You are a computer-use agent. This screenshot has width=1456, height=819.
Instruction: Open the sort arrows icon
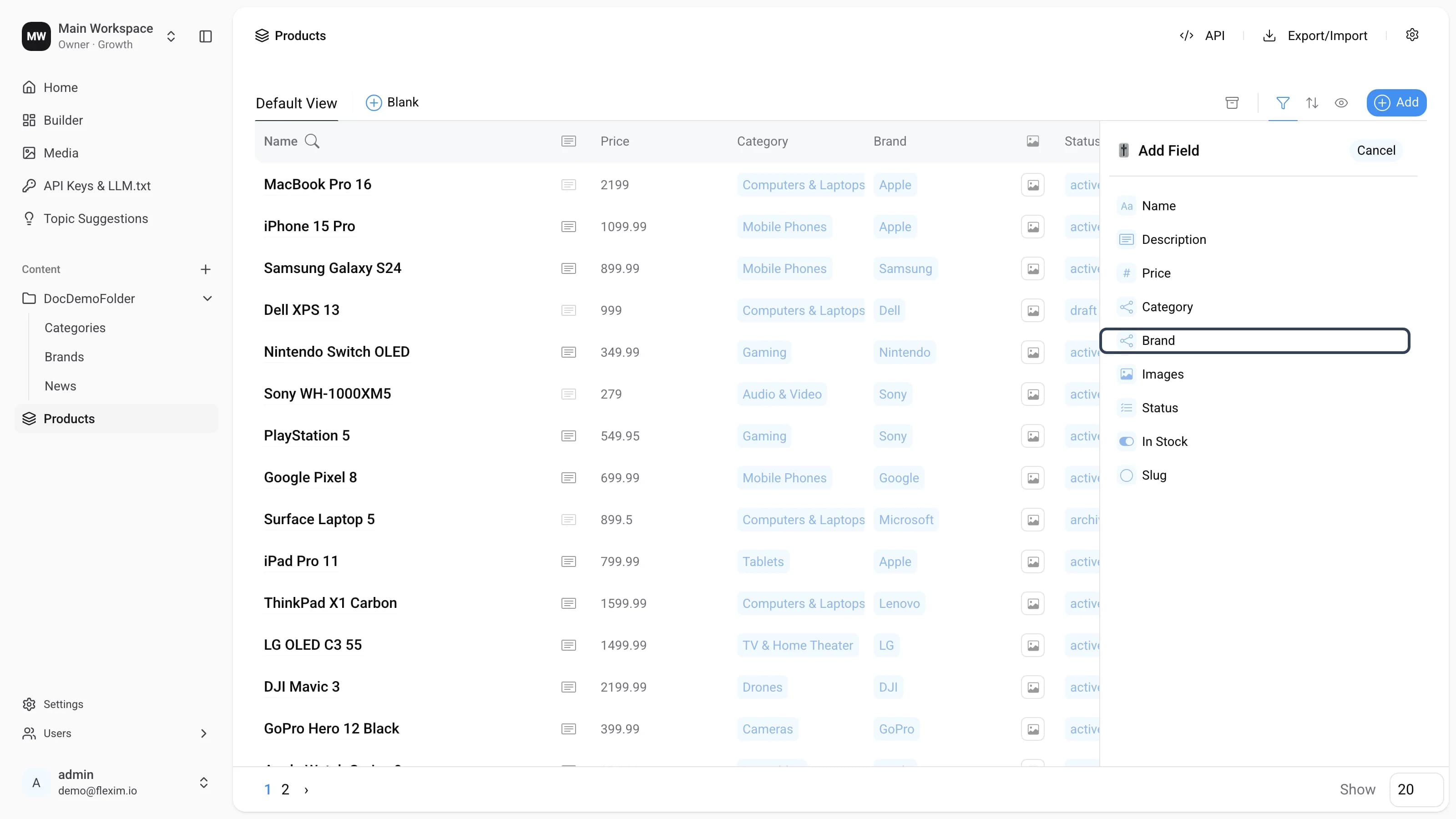[x=1312, y=103]
